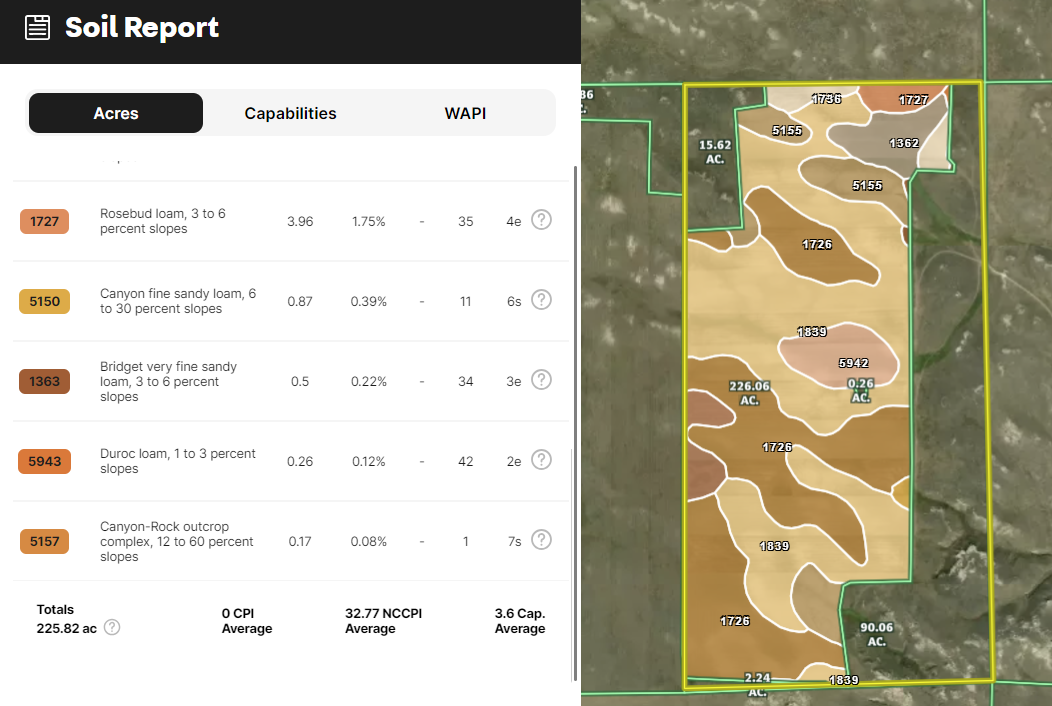Click the 226.06 AC. parcel label on map
Image resolution: width=1052 pixels, height=706 pixels.
pyautogui.click(x=749, y=392)
